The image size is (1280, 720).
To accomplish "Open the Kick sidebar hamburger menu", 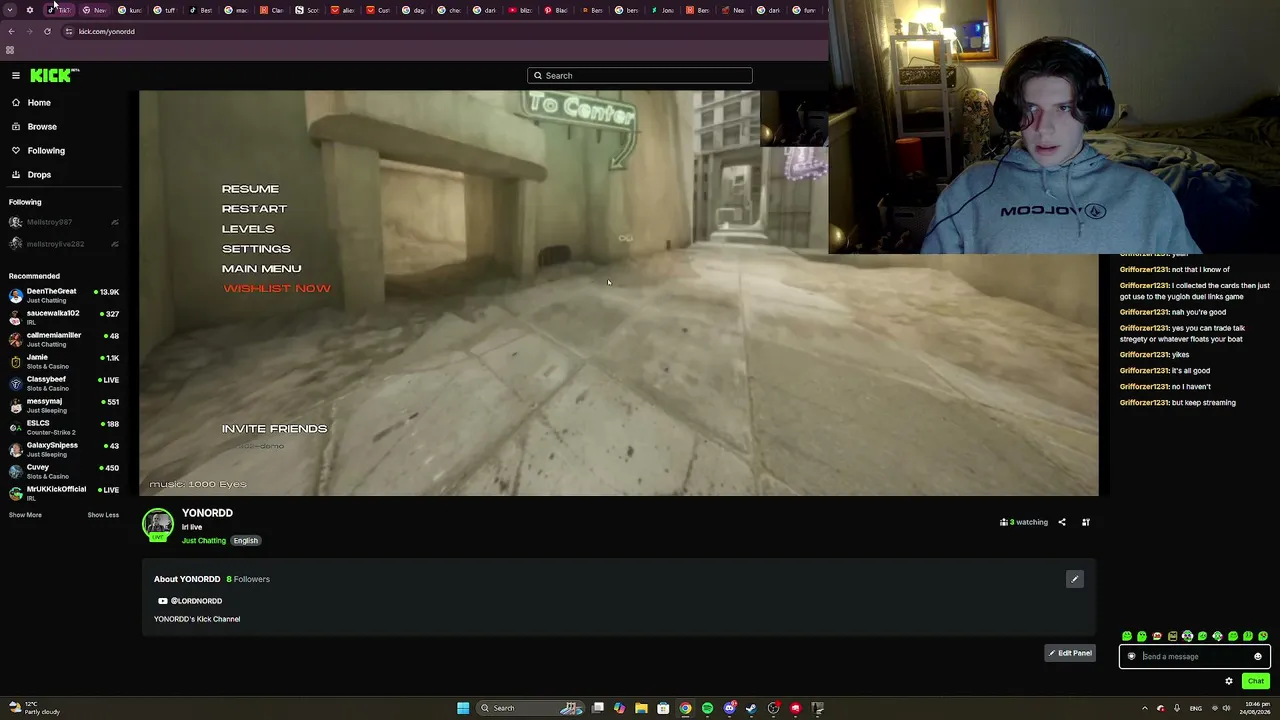I will 16,75.
